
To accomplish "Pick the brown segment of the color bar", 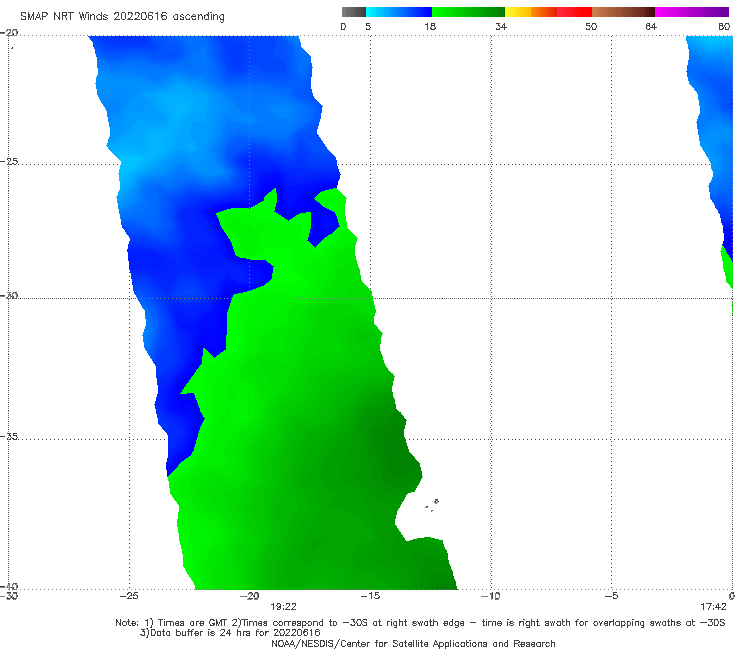I will coord(623,12).
